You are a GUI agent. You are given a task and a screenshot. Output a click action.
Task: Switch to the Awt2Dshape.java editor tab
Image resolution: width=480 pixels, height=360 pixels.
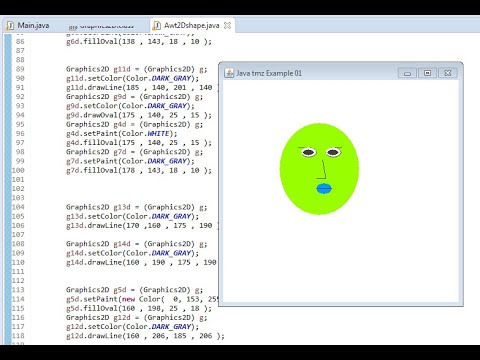[x=191, y=26]
